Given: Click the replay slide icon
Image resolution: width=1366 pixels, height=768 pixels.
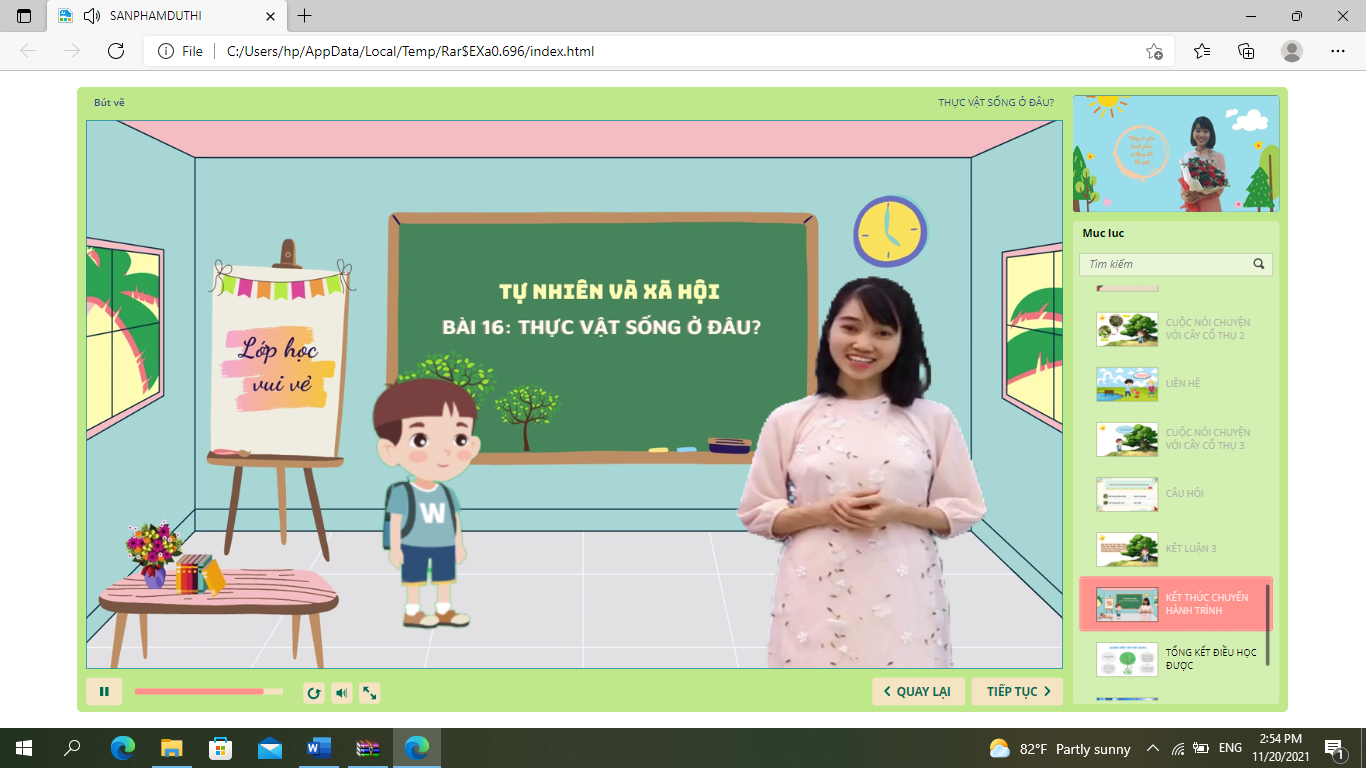Looking at the screenshot, I should point(314,692).
